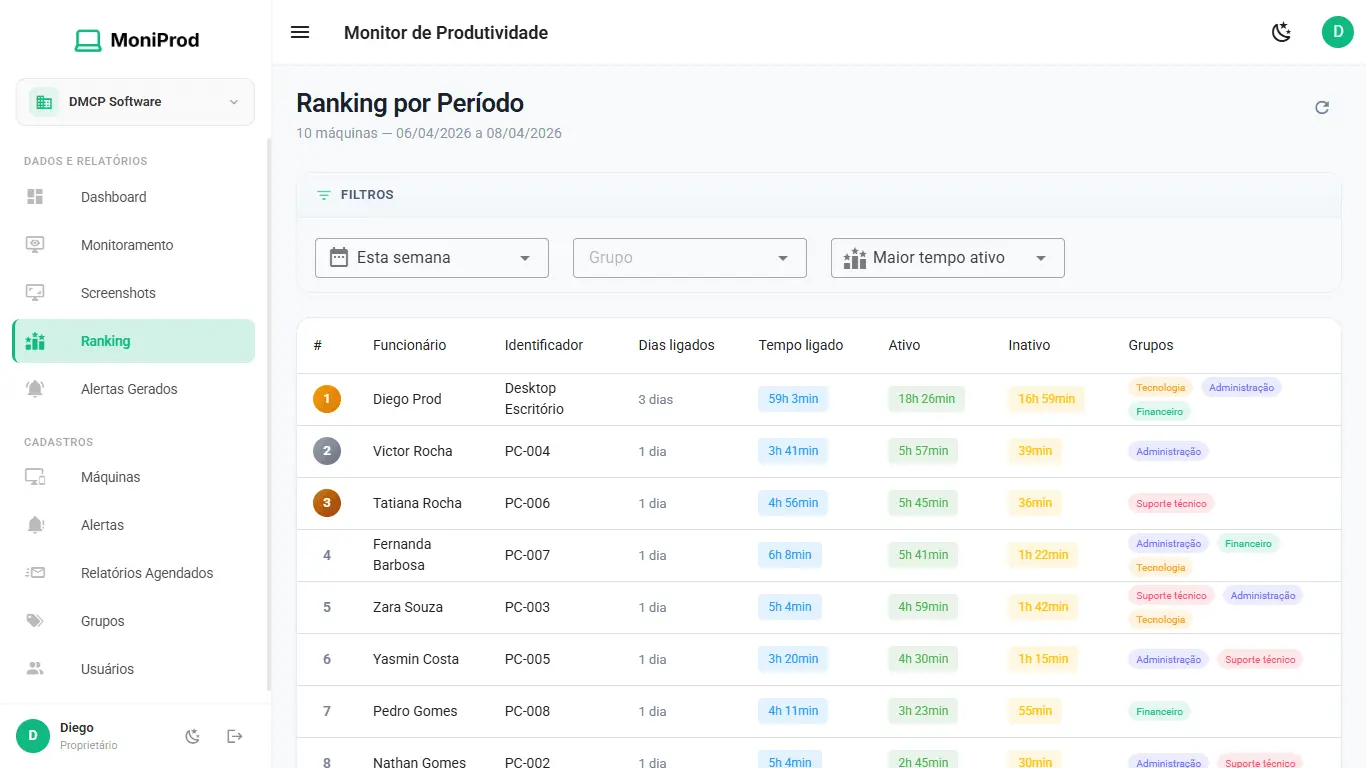1366x768 pixels.
Task: Toggle the sidebar with the hamburger menu
Action: (300, 32)
